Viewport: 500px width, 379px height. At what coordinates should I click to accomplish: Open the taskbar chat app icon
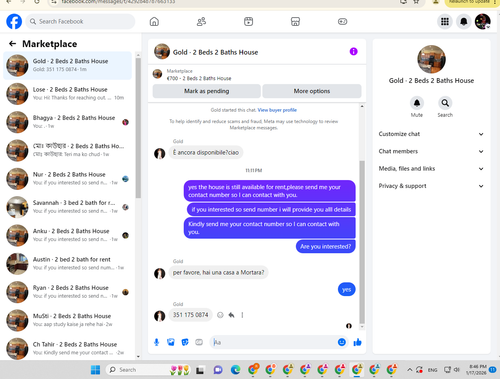coord(218,370)
